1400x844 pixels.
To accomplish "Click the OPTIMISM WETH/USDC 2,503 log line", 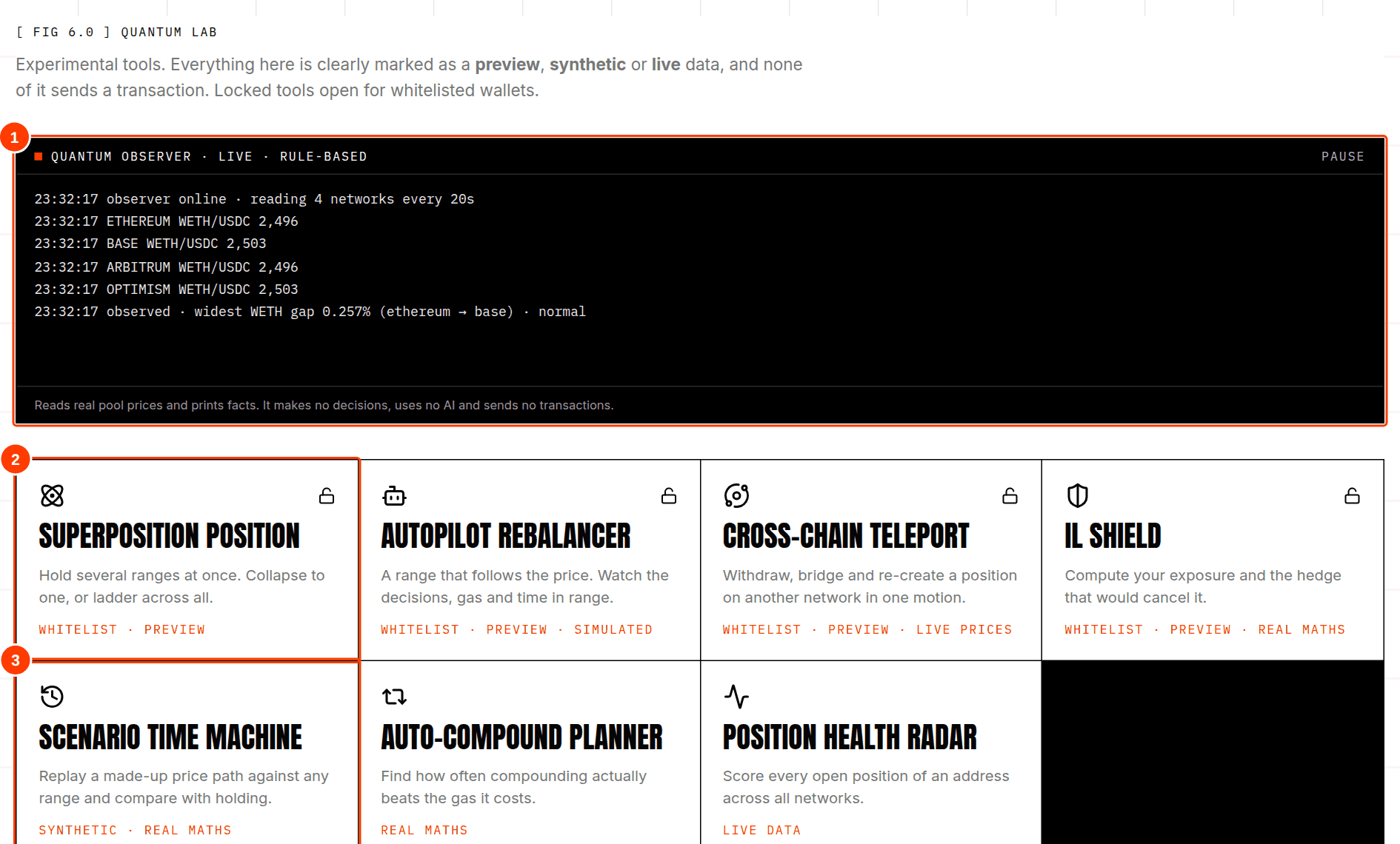I will (166, 289).
